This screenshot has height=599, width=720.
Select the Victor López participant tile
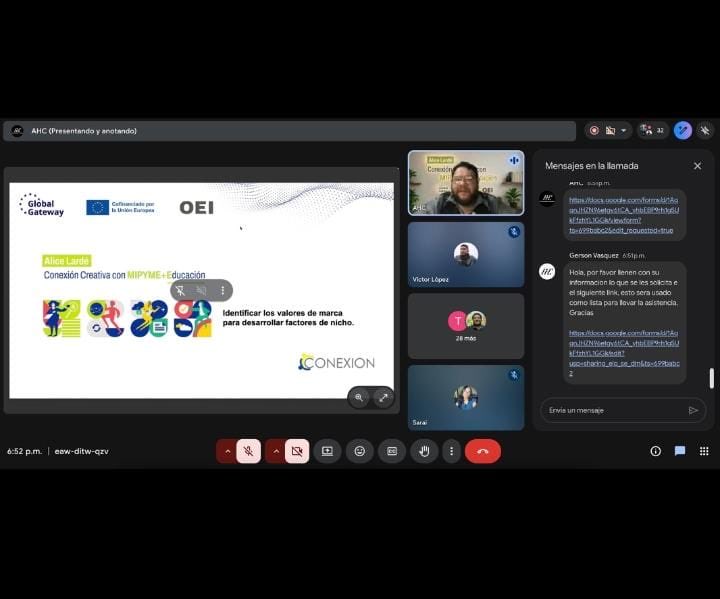[x=466, y=254]
